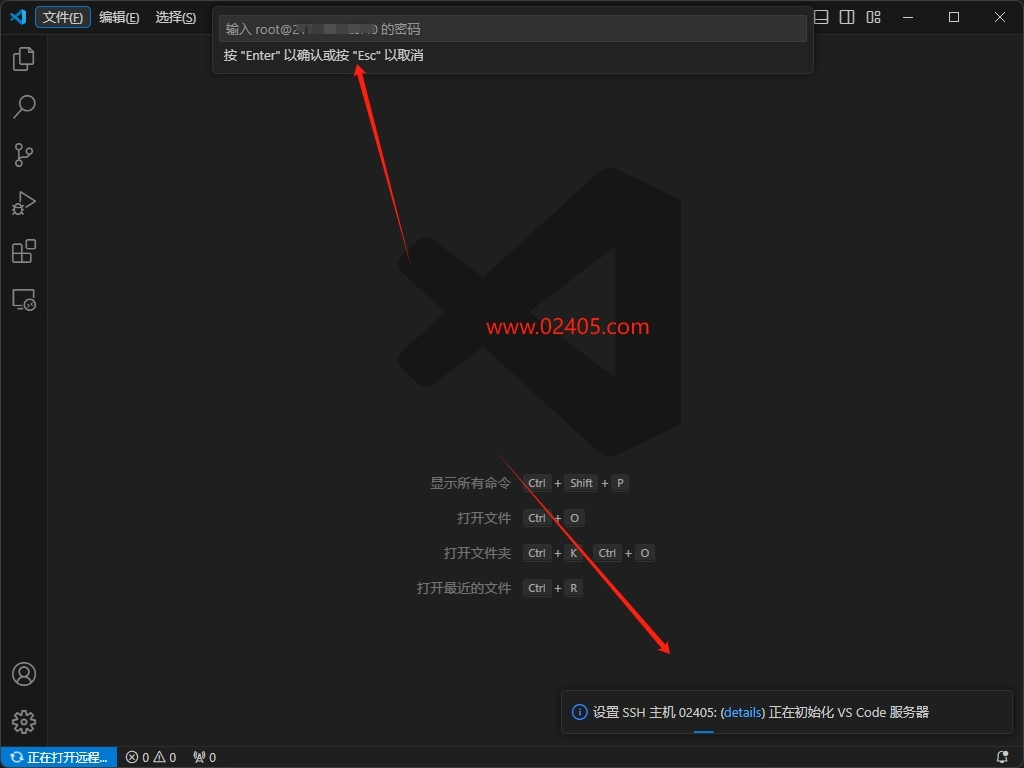Click the notifications bell in status bar
The width and height of the screenshot is (1024, 768).
(x=1002, y=757)
